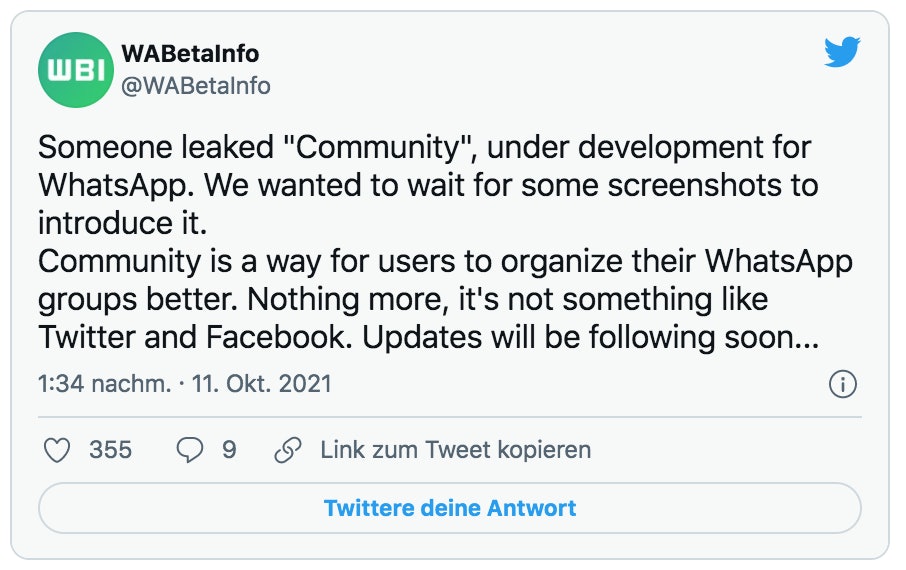Viewport: 906px width, 570px height.
Task: Like the tweet with the heart icon
Action: (x=58, y=450)
